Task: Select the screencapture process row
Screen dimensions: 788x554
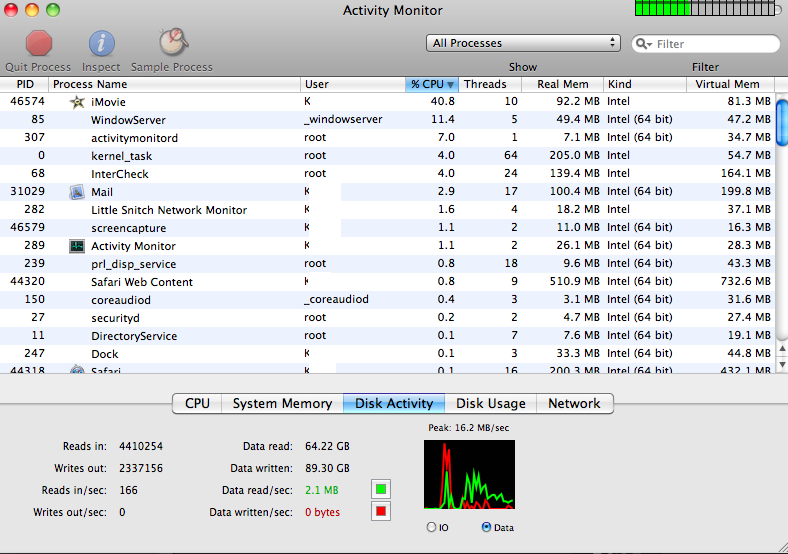Action: (x=387, y=228)
